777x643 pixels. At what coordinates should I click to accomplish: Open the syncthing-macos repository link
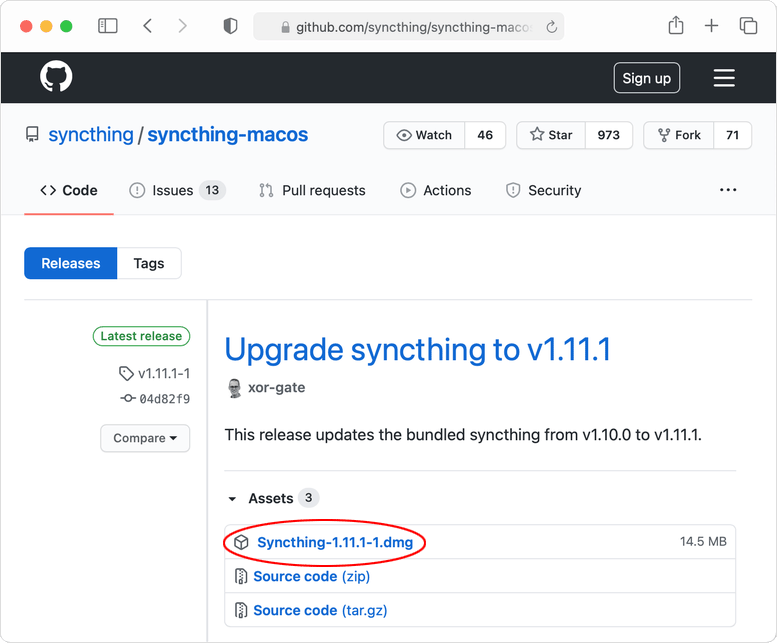227,135
